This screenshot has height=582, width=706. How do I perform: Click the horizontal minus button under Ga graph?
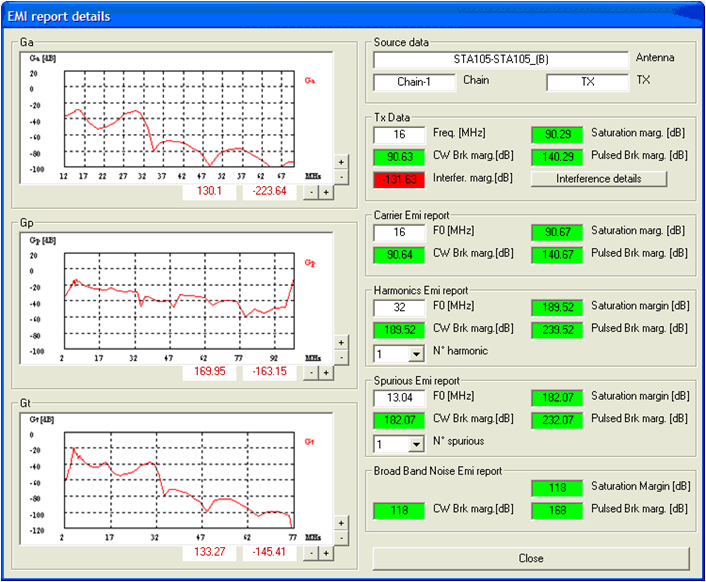pos(312,192)
